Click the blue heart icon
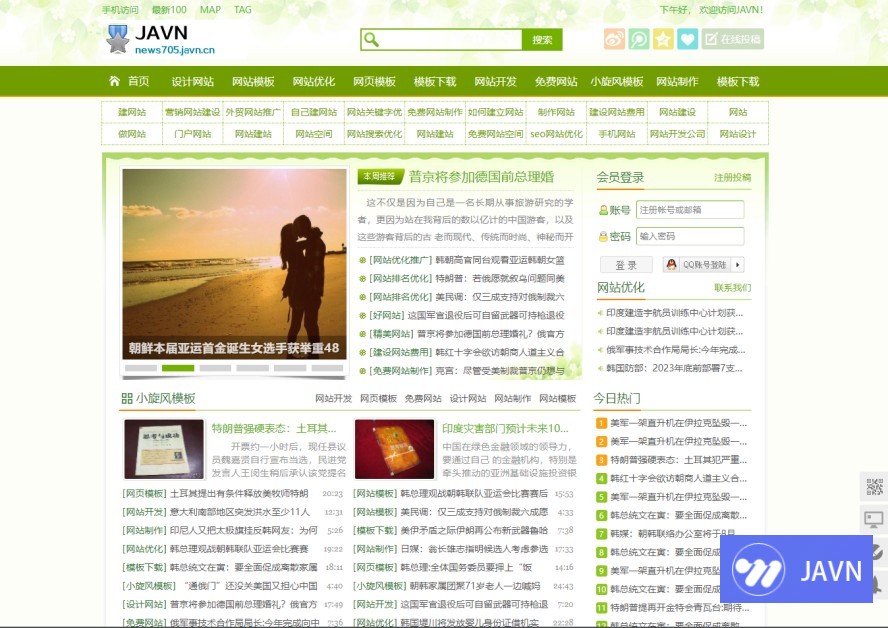This screenshot has width=888, height=628. point(687,39)
